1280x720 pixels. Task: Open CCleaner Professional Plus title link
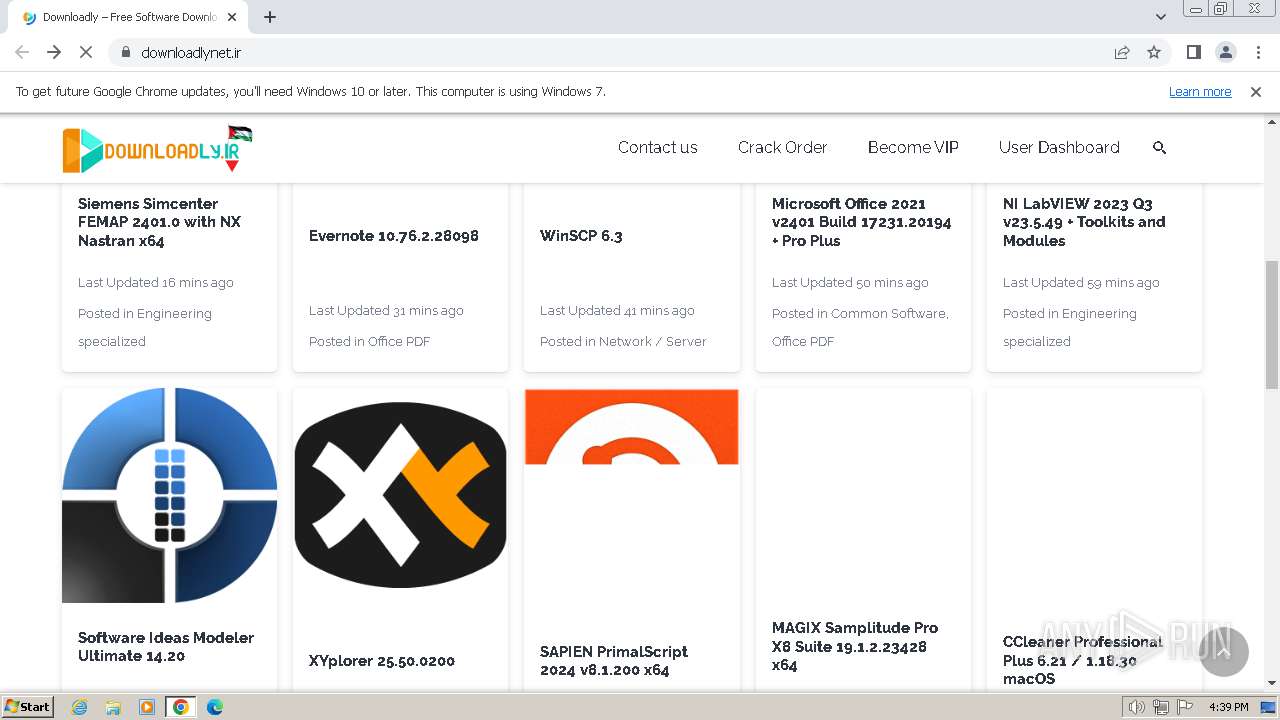(x=1083, y=660)
